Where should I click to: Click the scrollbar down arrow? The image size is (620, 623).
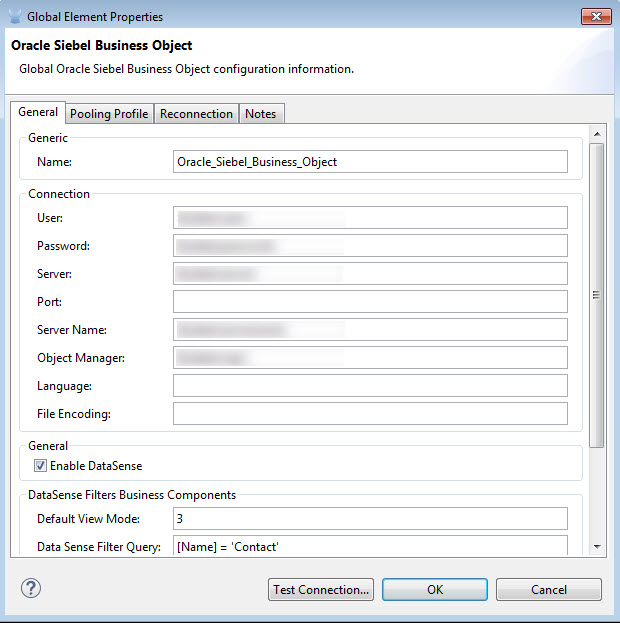click(x=596, y=546)
